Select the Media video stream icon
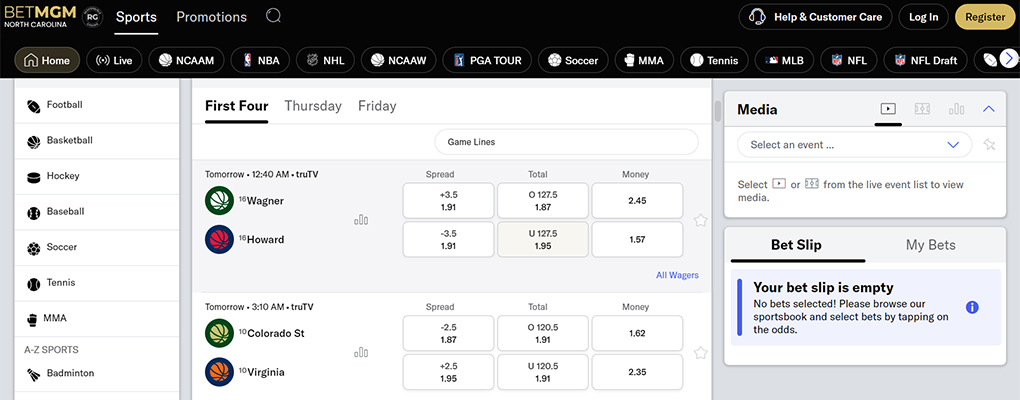Screen dimensions: 1020x400 tap(888, 109)
